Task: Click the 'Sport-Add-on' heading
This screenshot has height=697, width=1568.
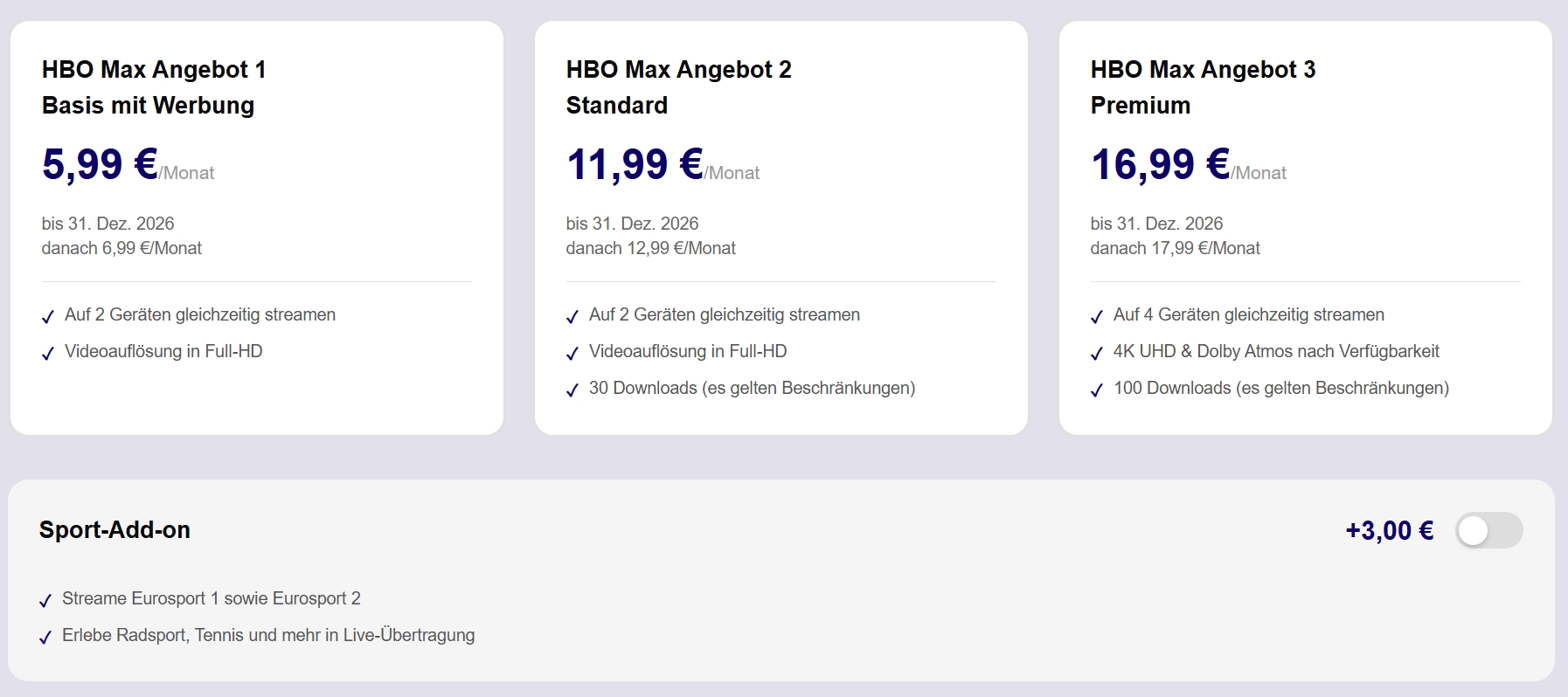Action: coord(114,530)
